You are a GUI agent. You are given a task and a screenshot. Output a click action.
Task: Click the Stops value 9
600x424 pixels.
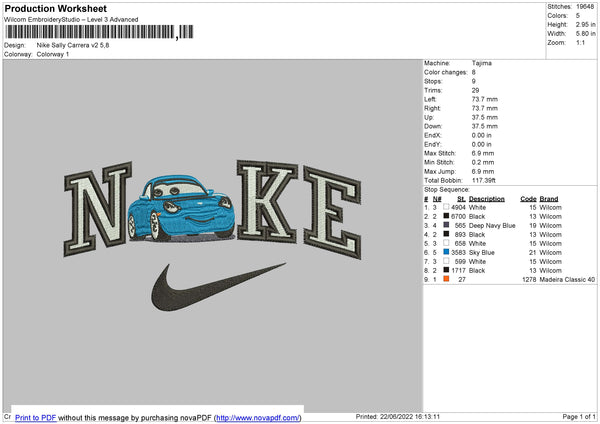474,81
